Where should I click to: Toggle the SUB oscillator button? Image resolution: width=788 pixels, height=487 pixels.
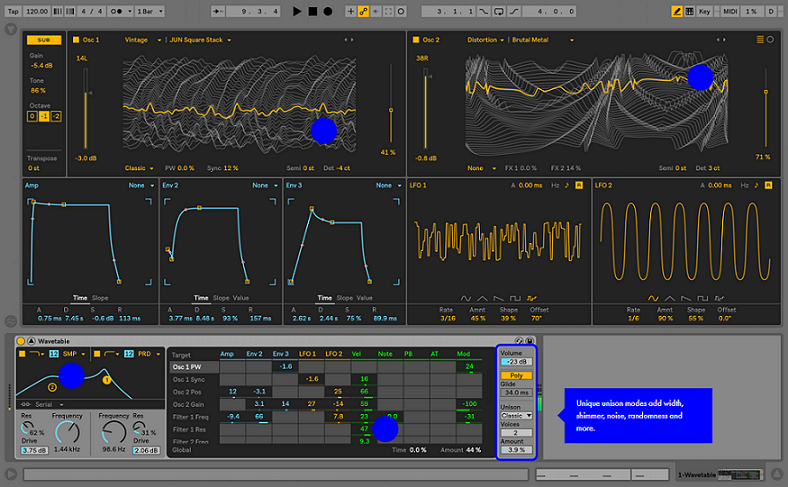pos(43,39)
